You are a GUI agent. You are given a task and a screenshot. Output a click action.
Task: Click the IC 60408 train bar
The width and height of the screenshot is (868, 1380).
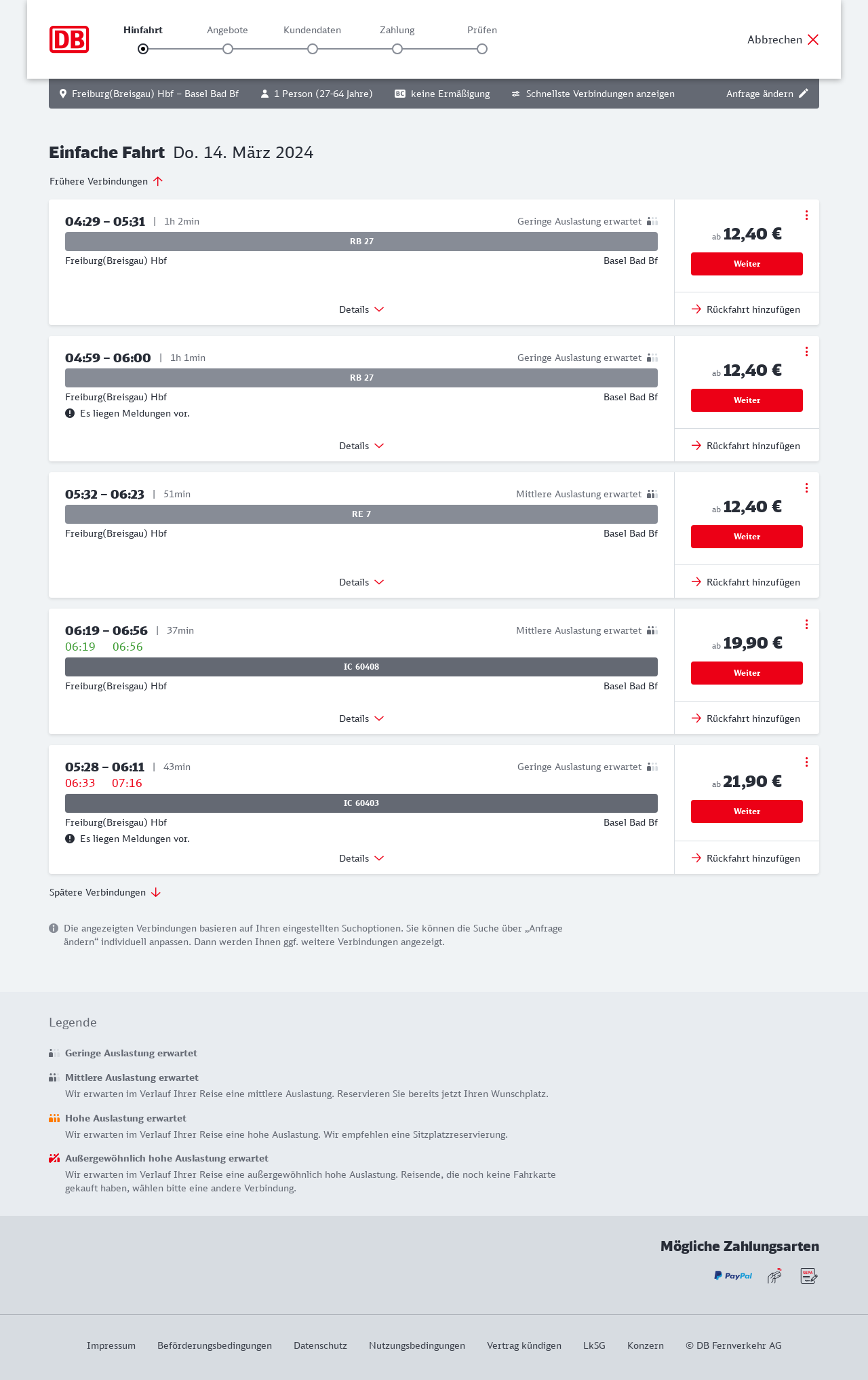[361, 667]
